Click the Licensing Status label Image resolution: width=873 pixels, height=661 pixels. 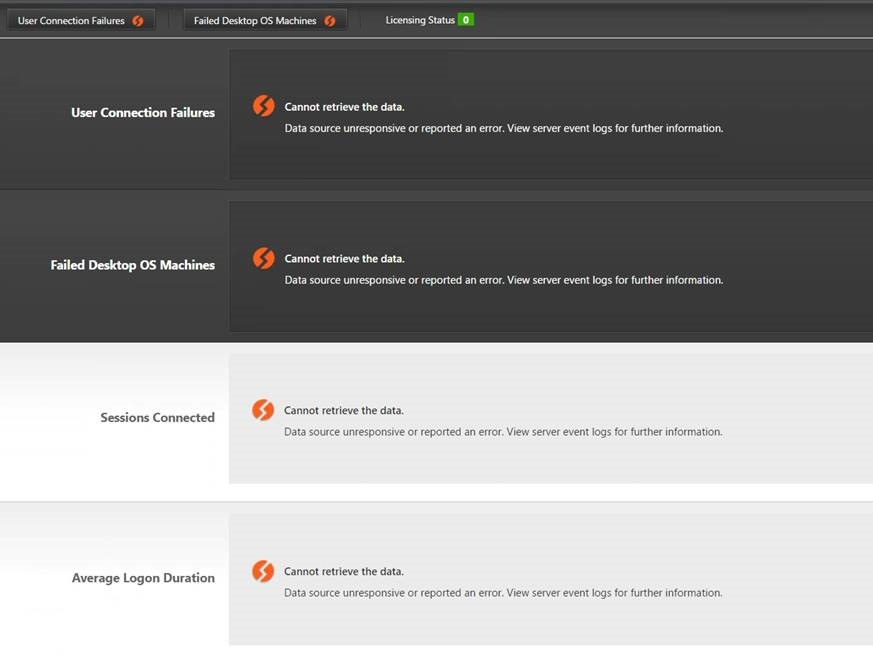[420, 20]
